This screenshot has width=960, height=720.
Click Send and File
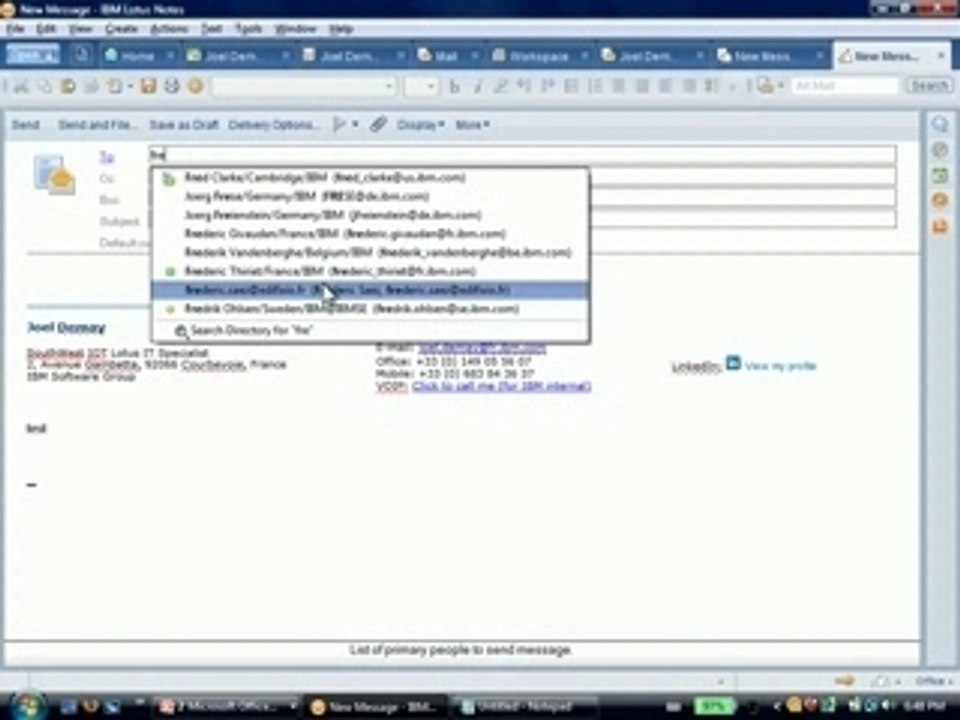coord(98,125)
